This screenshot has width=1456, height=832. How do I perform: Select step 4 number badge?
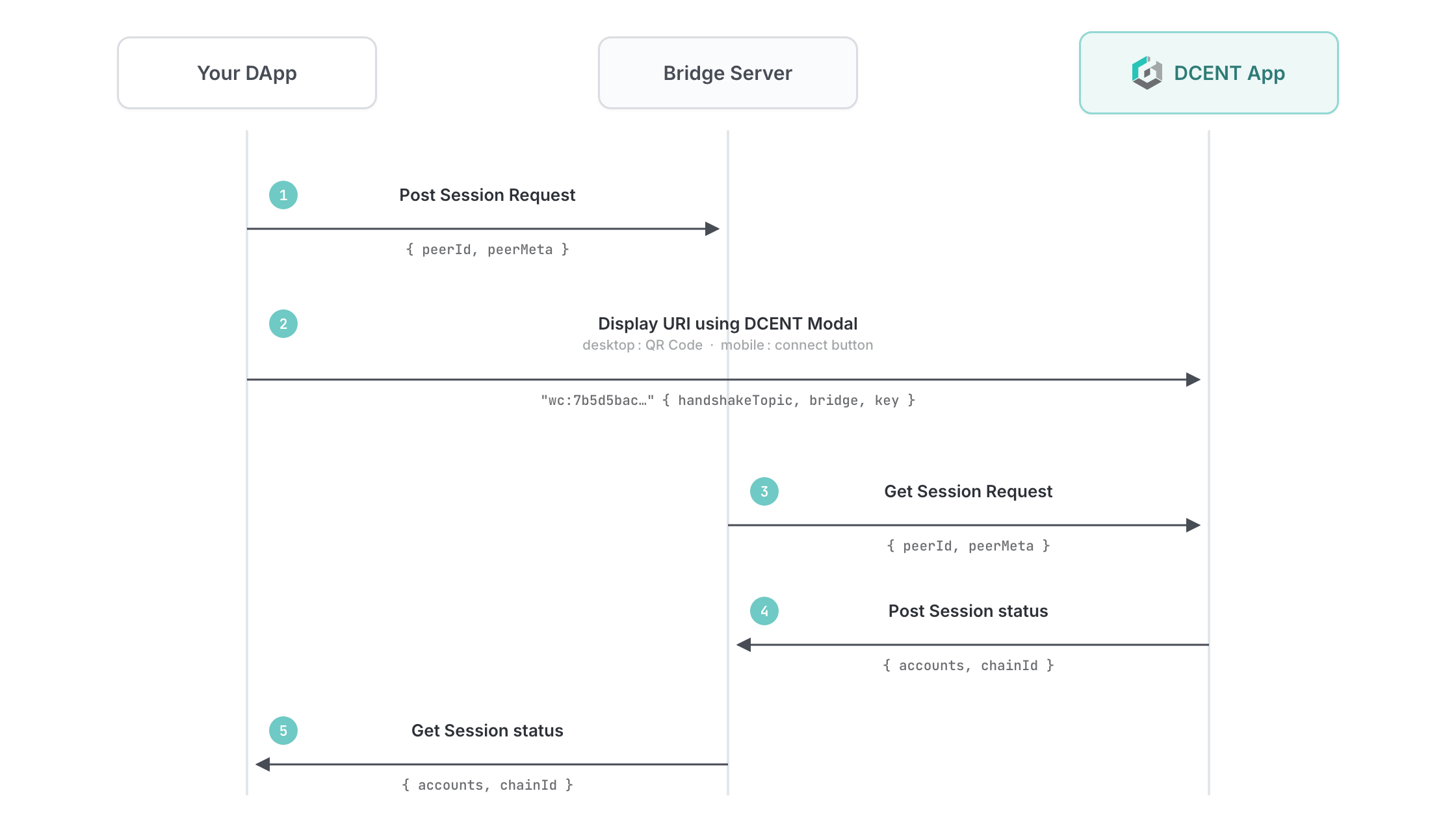pos(764,611)
